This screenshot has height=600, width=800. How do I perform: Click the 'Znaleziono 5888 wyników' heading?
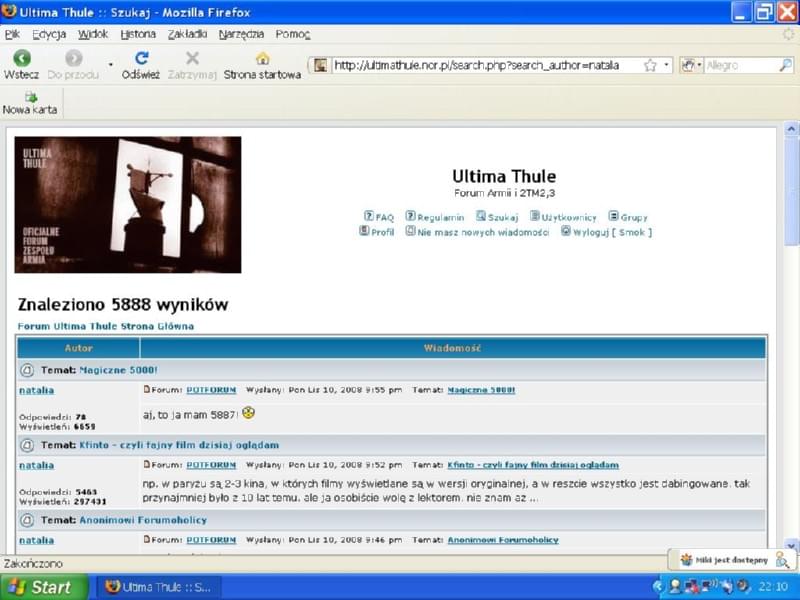tap(123, 305)
